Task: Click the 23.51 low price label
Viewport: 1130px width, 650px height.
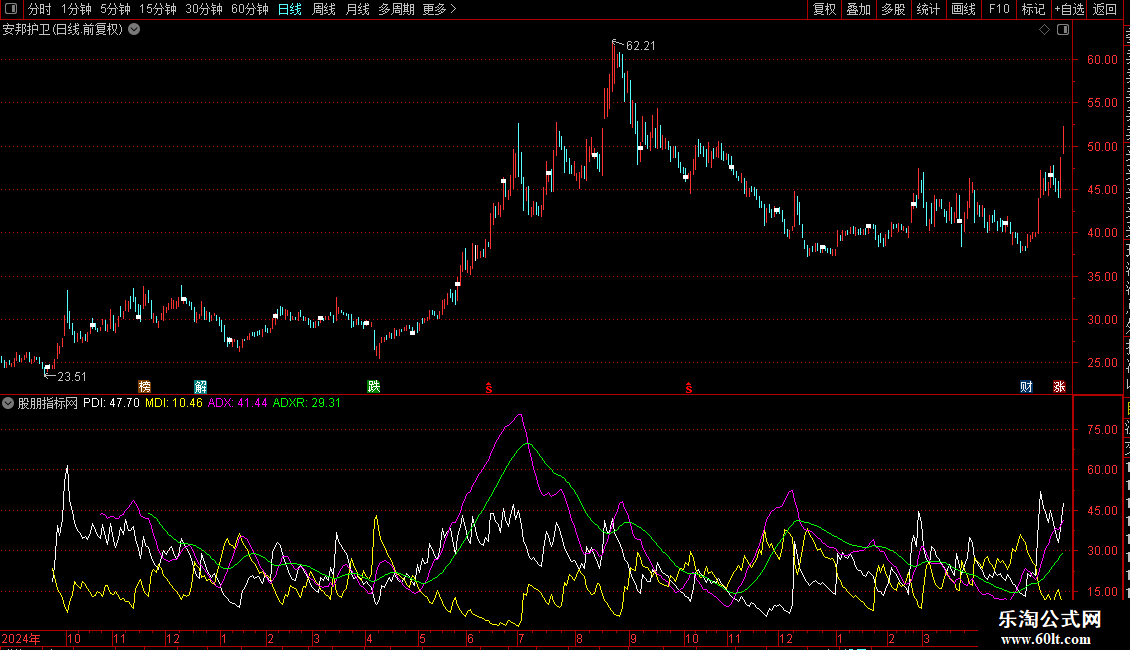Action: tap(71, 377)
